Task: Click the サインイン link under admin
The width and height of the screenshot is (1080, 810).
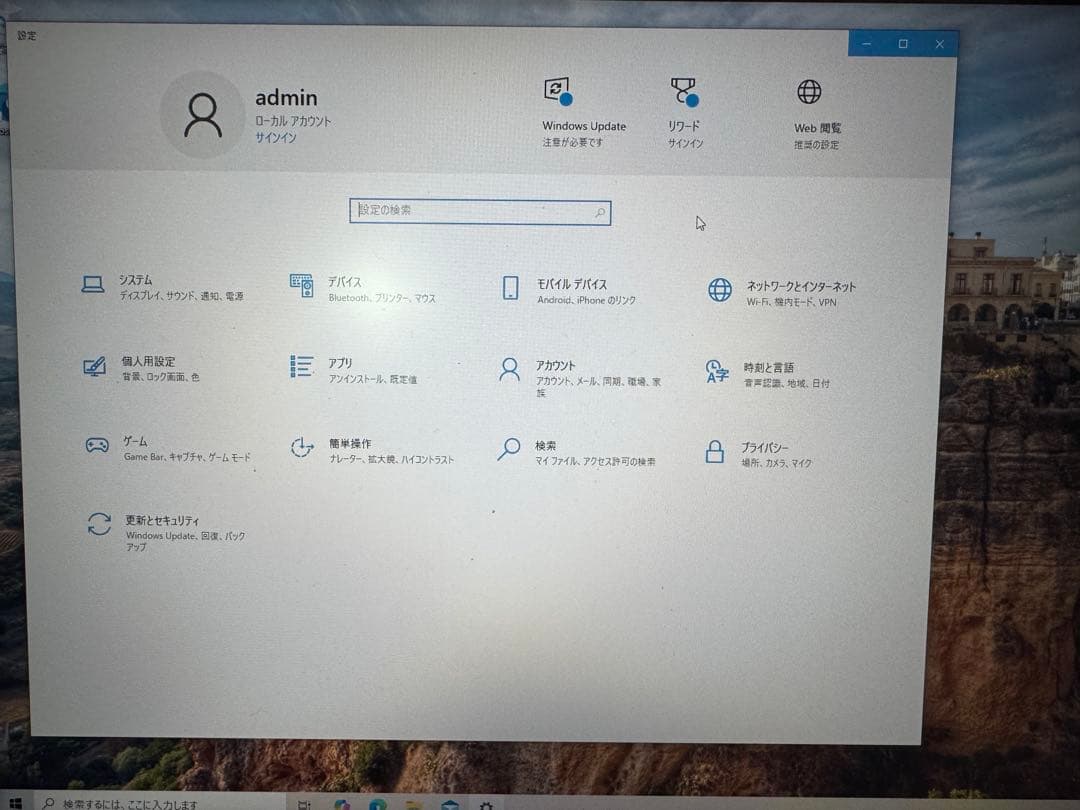Action: [276, 138]
